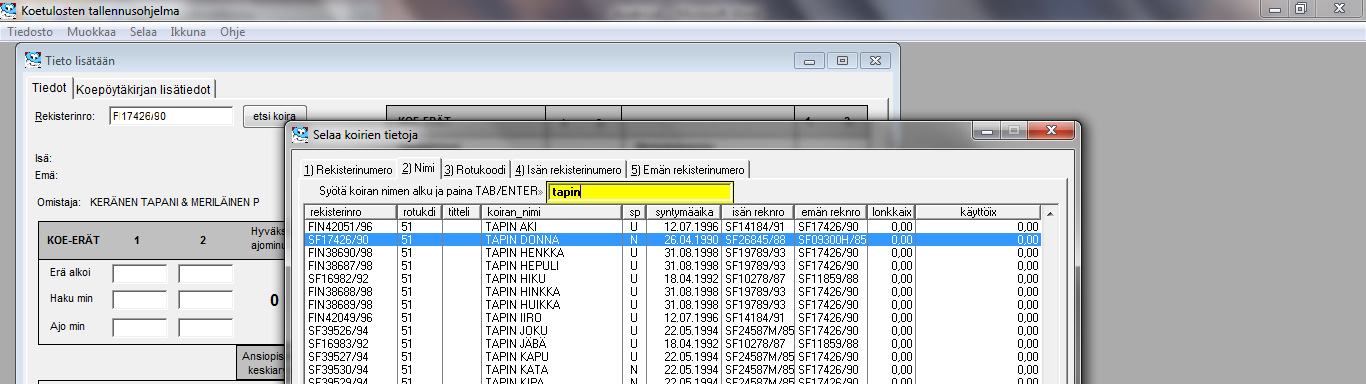1366x384 pixels.
Task: Click Haku min field for round 1
Action: pyautogui.click(x=139, y=300)
